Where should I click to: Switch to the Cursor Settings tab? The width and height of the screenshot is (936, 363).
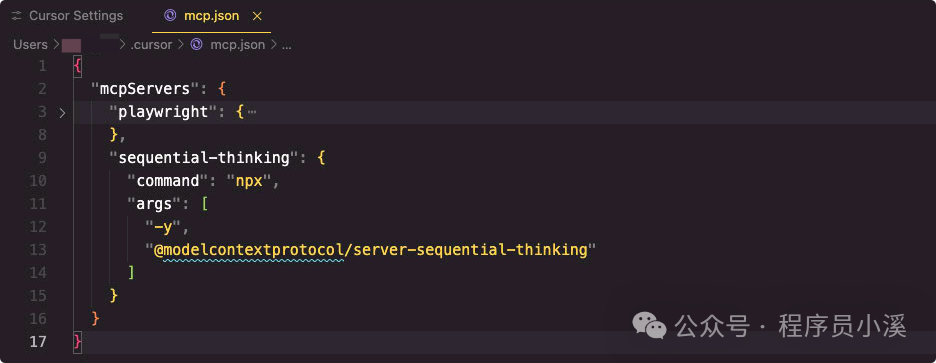pos(67,16)
